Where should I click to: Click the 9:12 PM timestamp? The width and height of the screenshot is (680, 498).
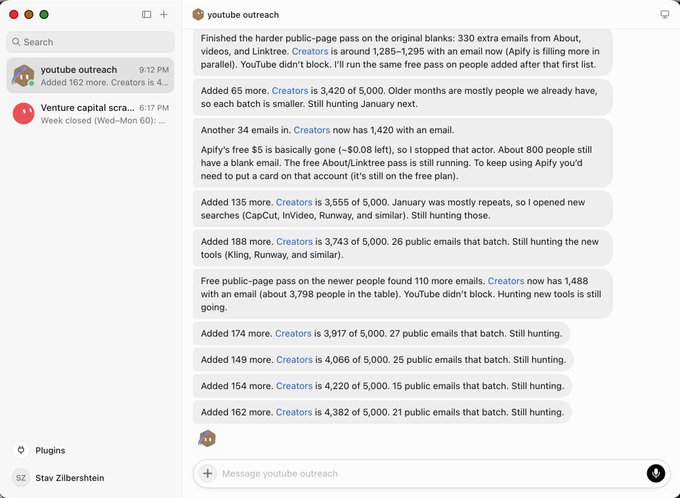click(x=154, y=70)
